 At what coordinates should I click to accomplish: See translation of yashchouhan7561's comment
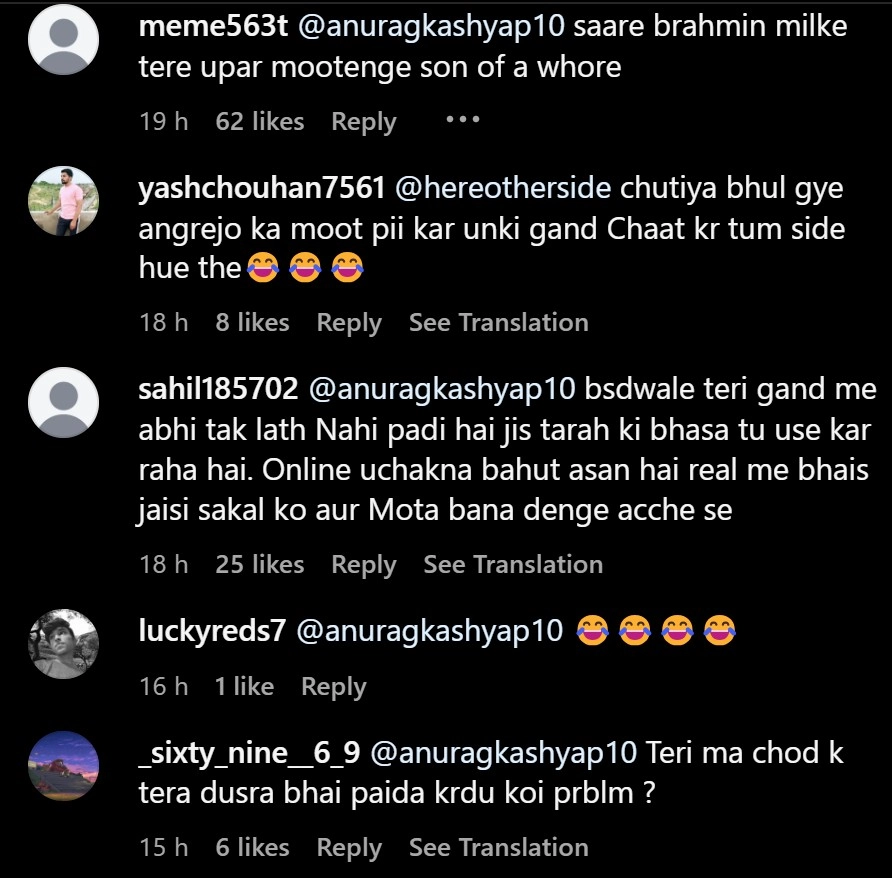(498, 323)
